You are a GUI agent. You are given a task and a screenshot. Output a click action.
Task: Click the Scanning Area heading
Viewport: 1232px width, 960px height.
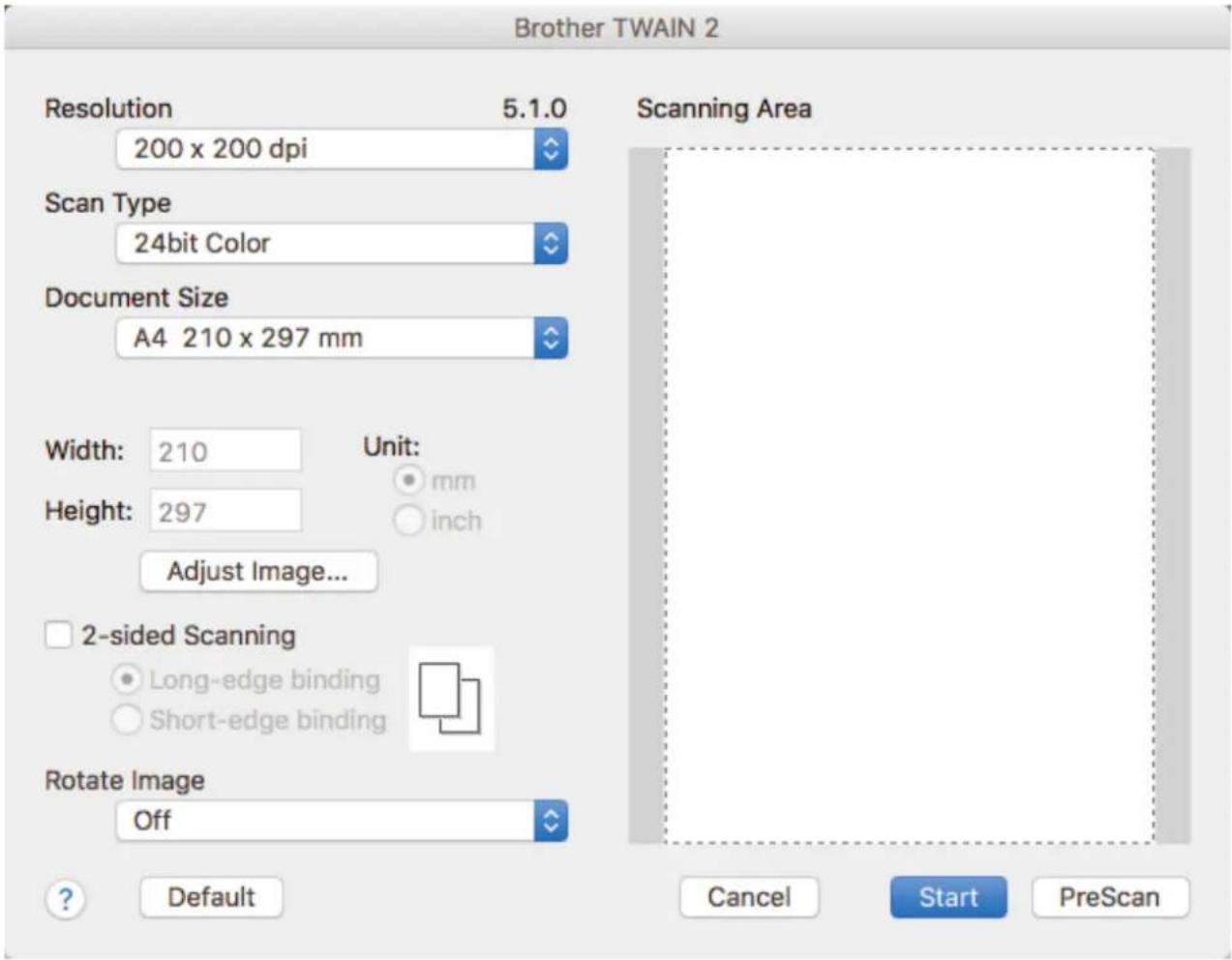(724, 108)
